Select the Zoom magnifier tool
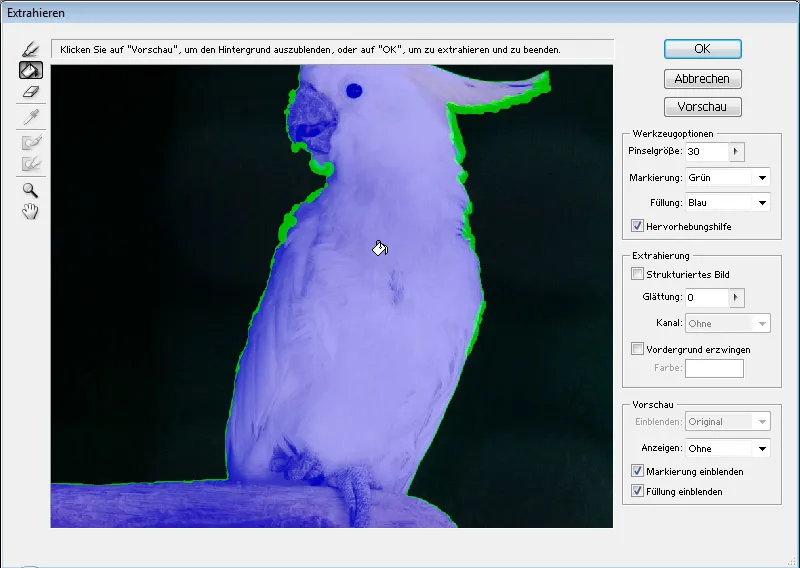Screen dimensions: 800x568 pyautogui.click(x=31, y=190)
